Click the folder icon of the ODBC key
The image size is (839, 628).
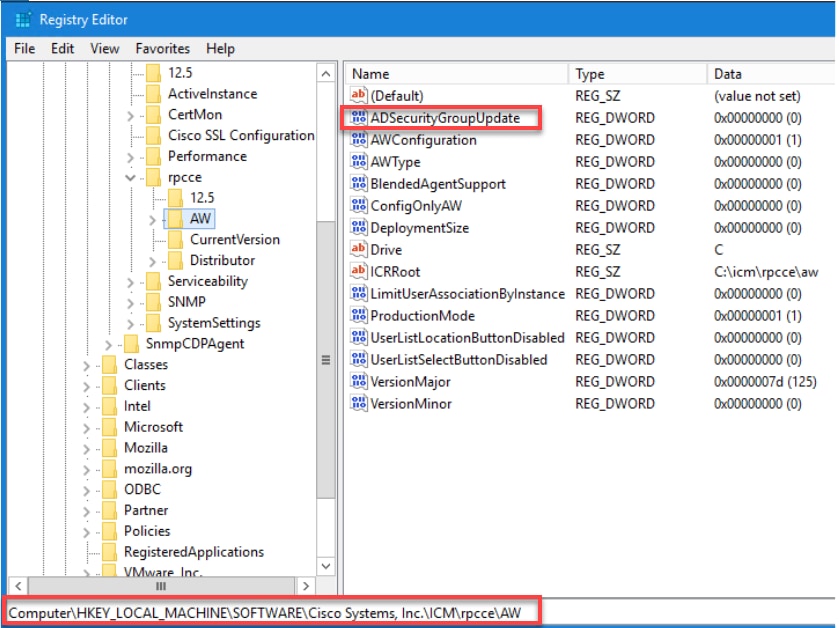109,489
